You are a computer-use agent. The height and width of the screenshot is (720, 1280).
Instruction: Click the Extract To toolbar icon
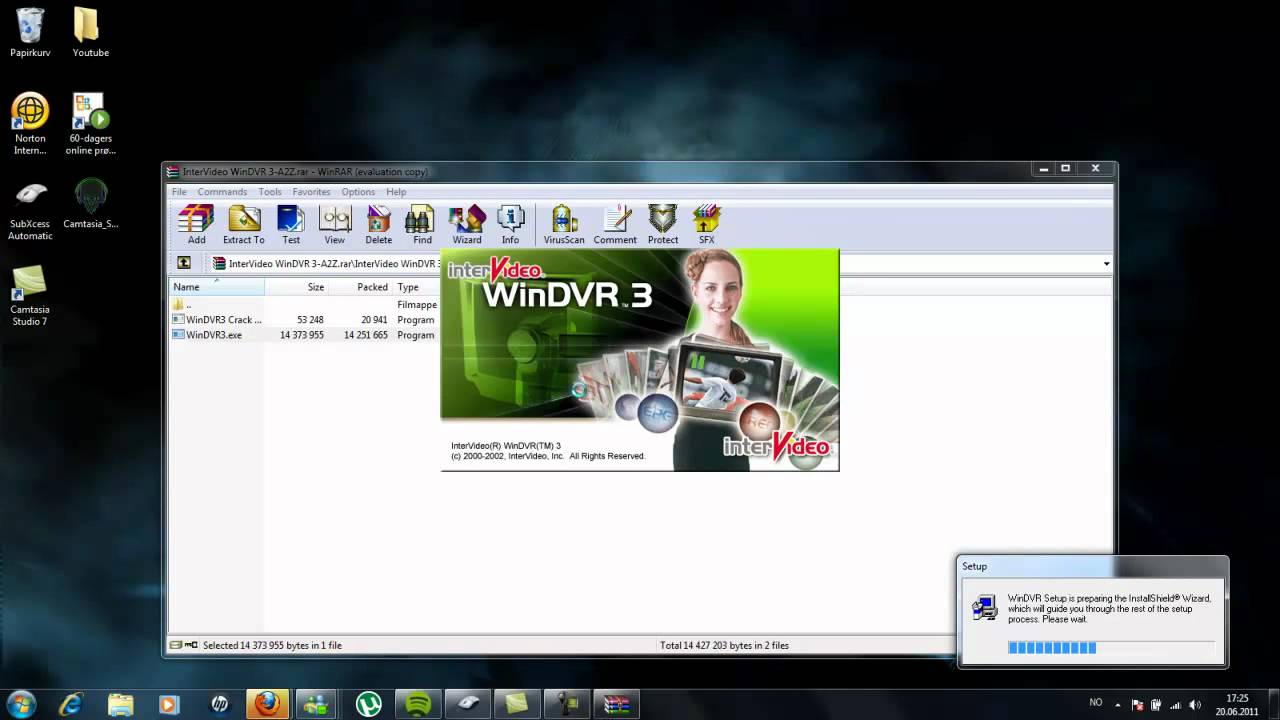pos(244,225)
